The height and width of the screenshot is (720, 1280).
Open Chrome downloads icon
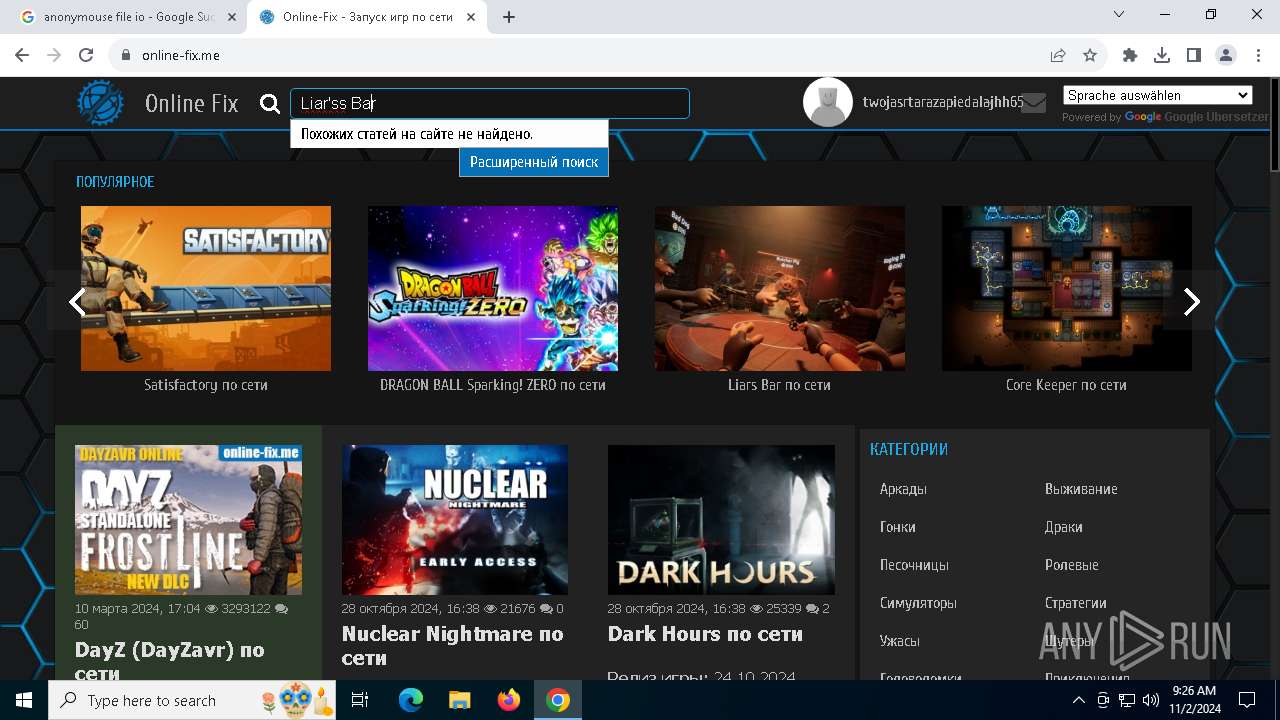coord(1162,55)
